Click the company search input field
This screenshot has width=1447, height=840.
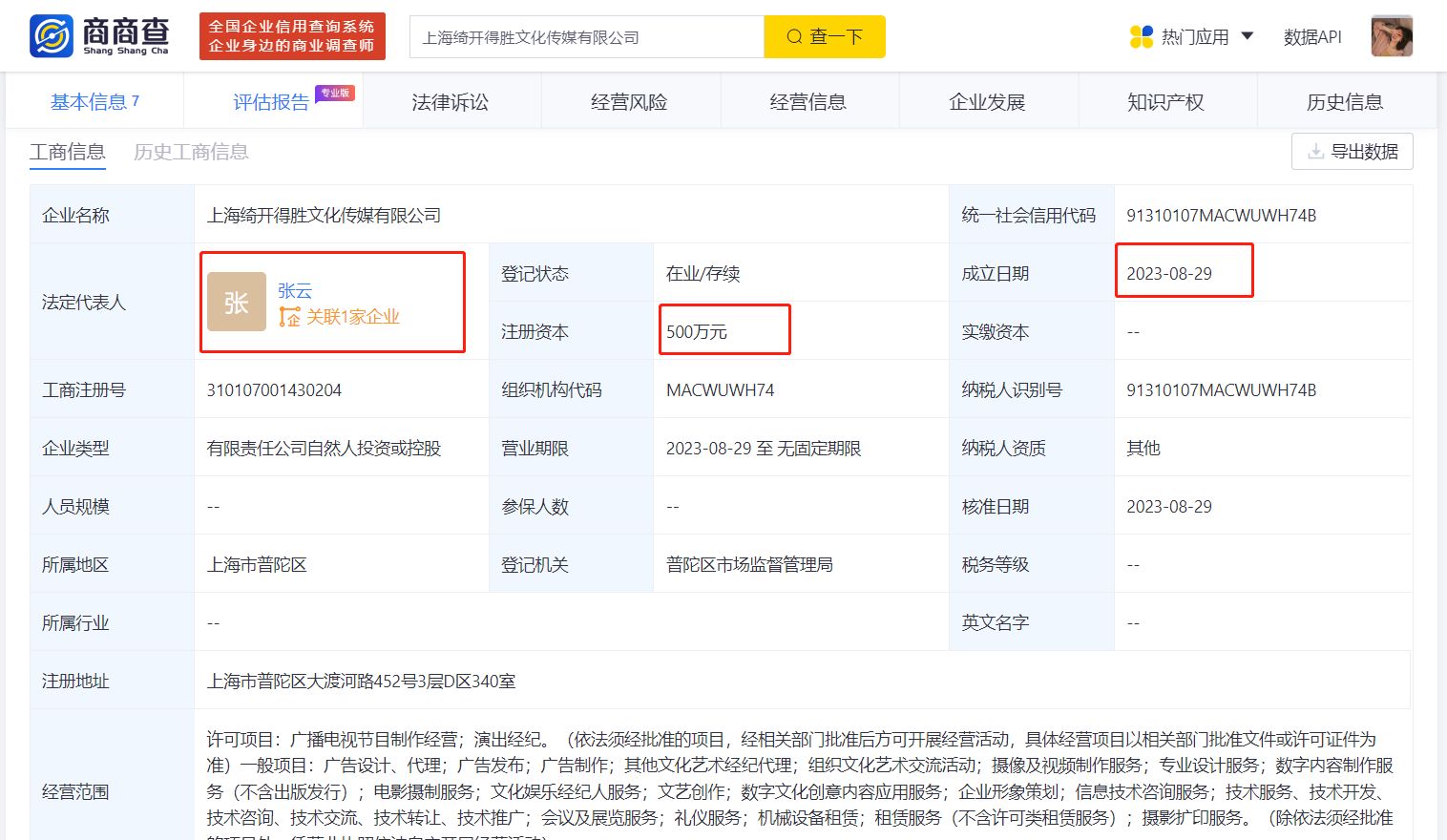pos(587,37)
